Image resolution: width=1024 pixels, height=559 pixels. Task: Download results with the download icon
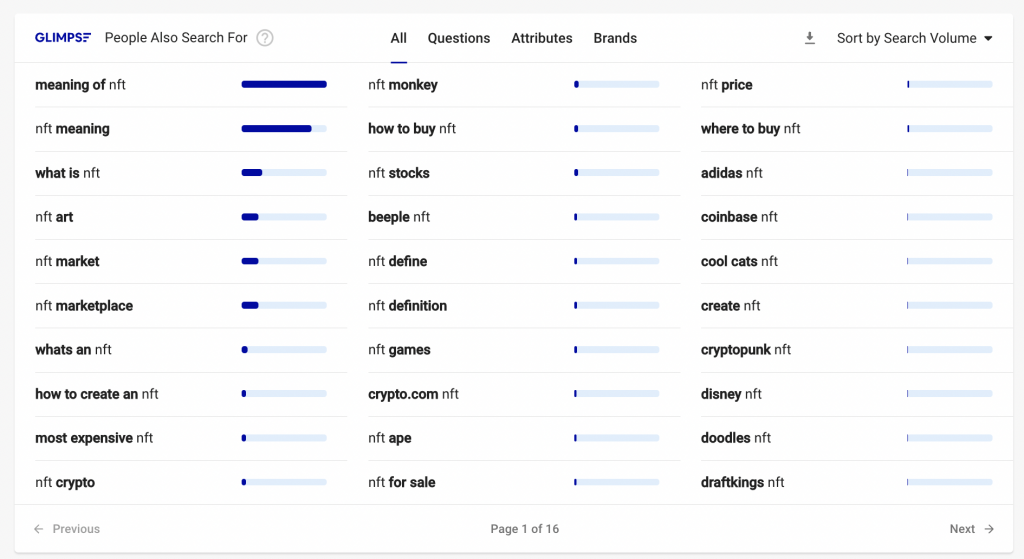tap(810, 39)
